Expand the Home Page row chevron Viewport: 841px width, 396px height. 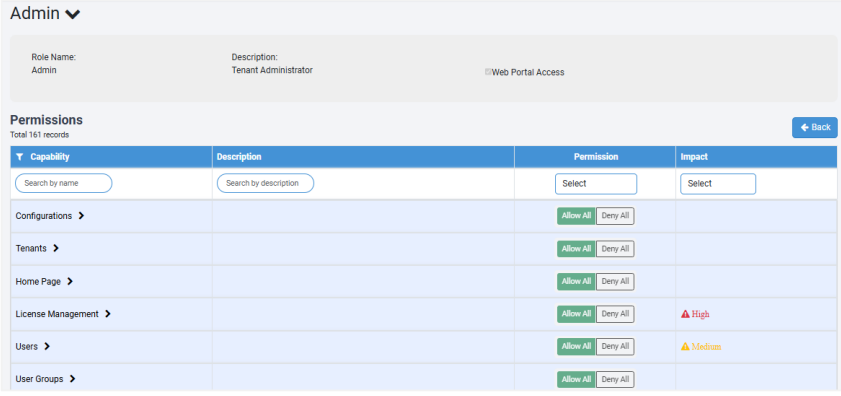(x=70, y=281)
